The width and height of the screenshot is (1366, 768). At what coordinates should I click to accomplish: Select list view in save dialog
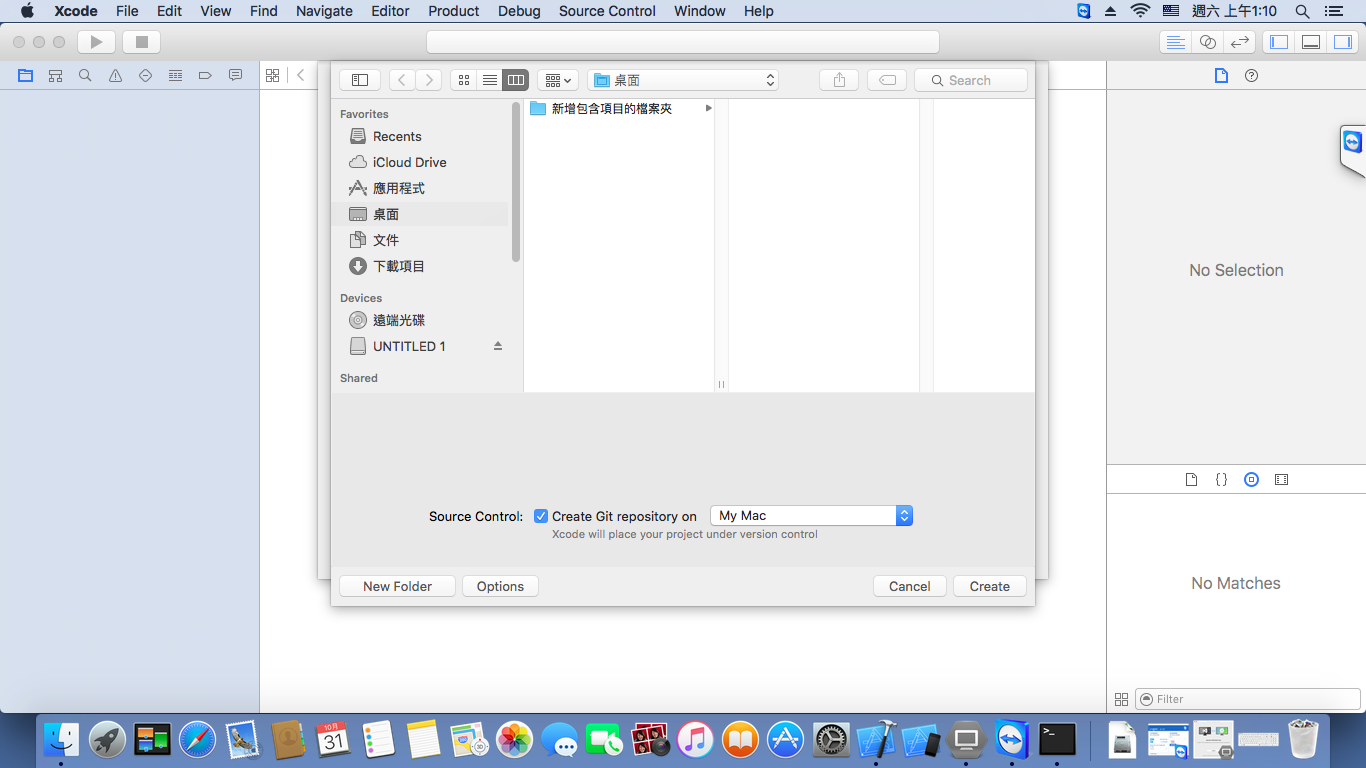point(490,80)
